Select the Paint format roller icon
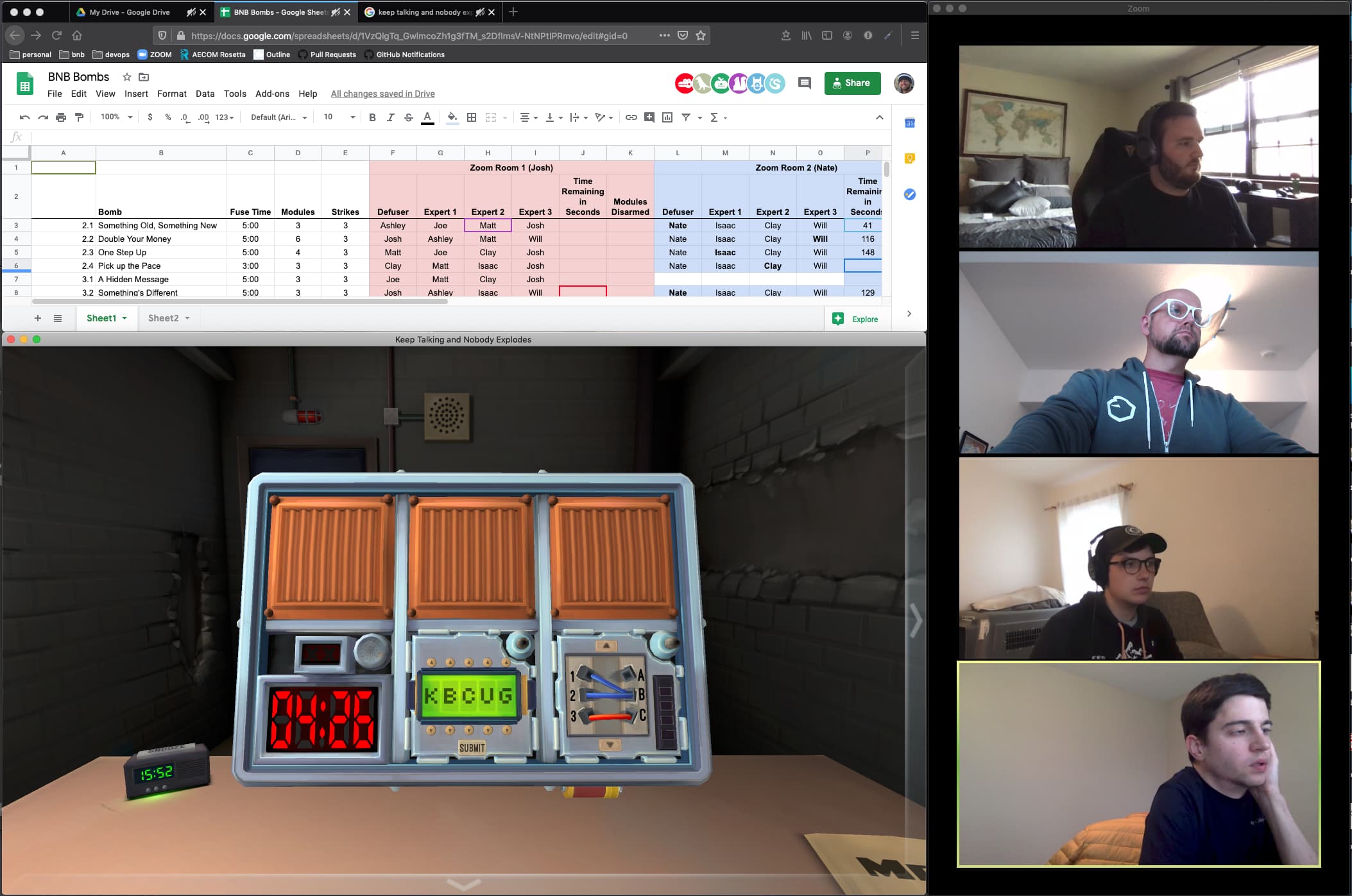This screenshot has height=896, width=1352. tap(80, 117)
